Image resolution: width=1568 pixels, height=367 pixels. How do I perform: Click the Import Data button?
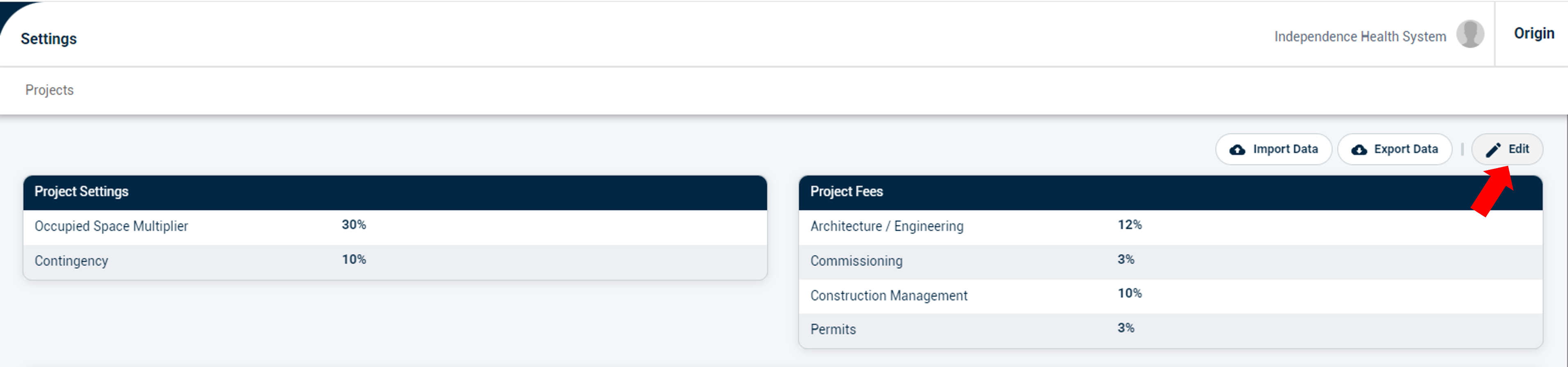[x=1273, y=149]
